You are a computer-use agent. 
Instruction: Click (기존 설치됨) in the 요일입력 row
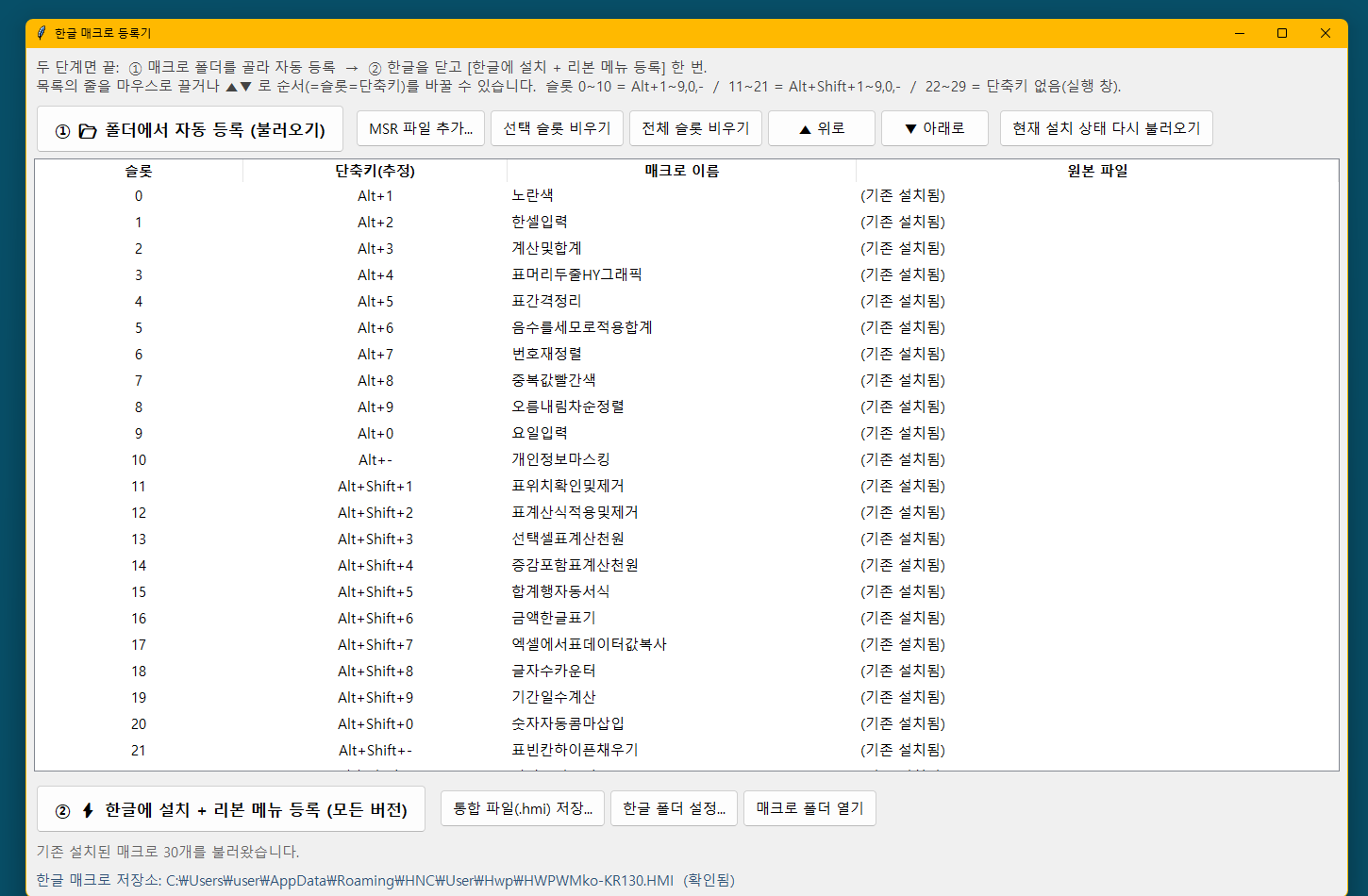[903, 434]
